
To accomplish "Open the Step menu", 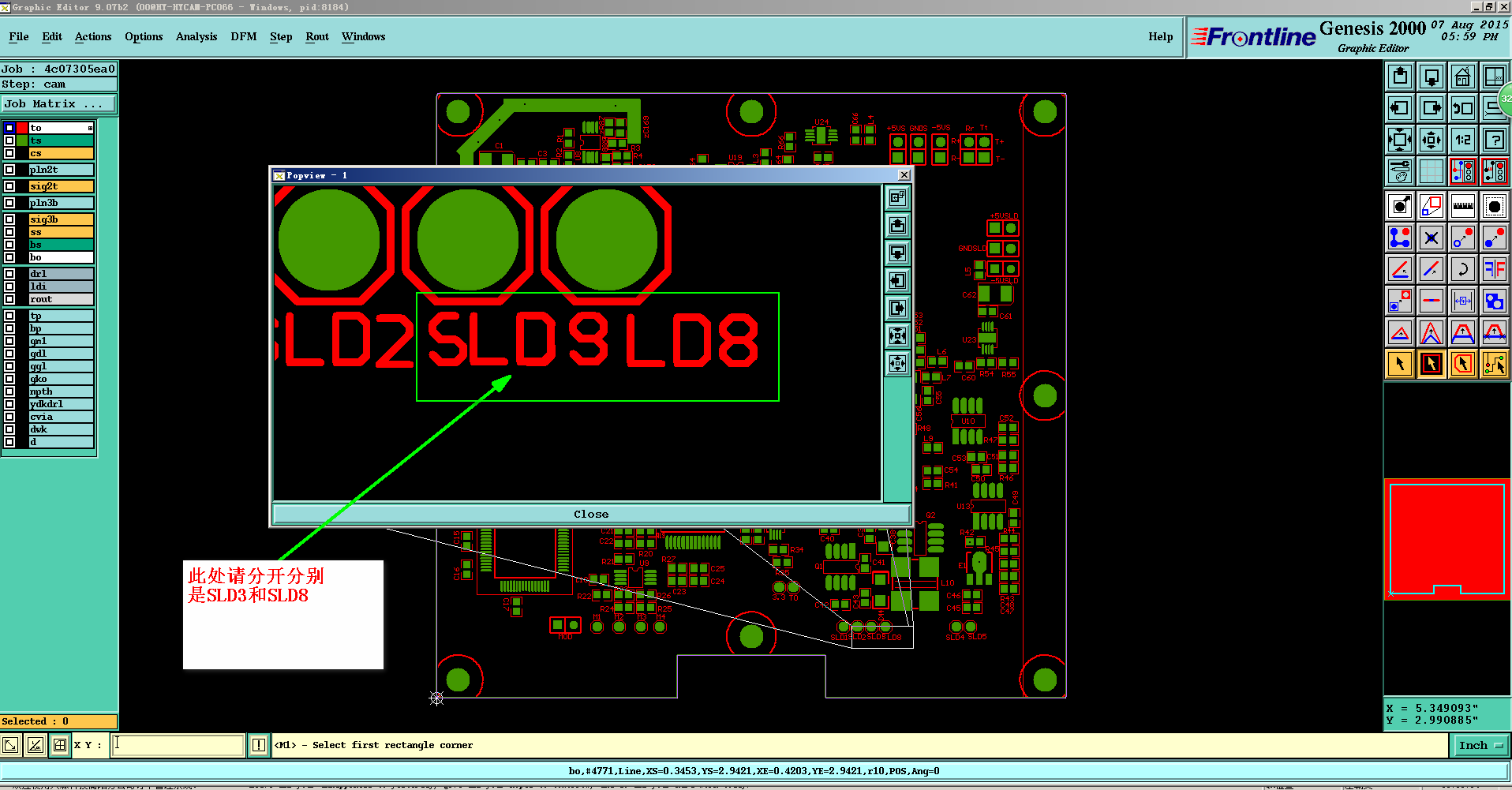I will pyautogui.click(x=281, y=36).
